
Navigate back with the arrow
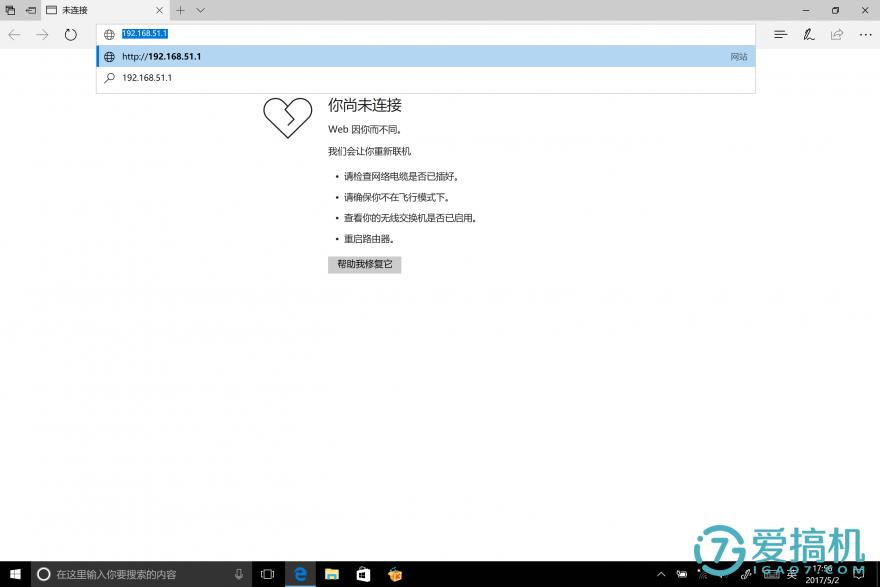(x=16, y=34)
